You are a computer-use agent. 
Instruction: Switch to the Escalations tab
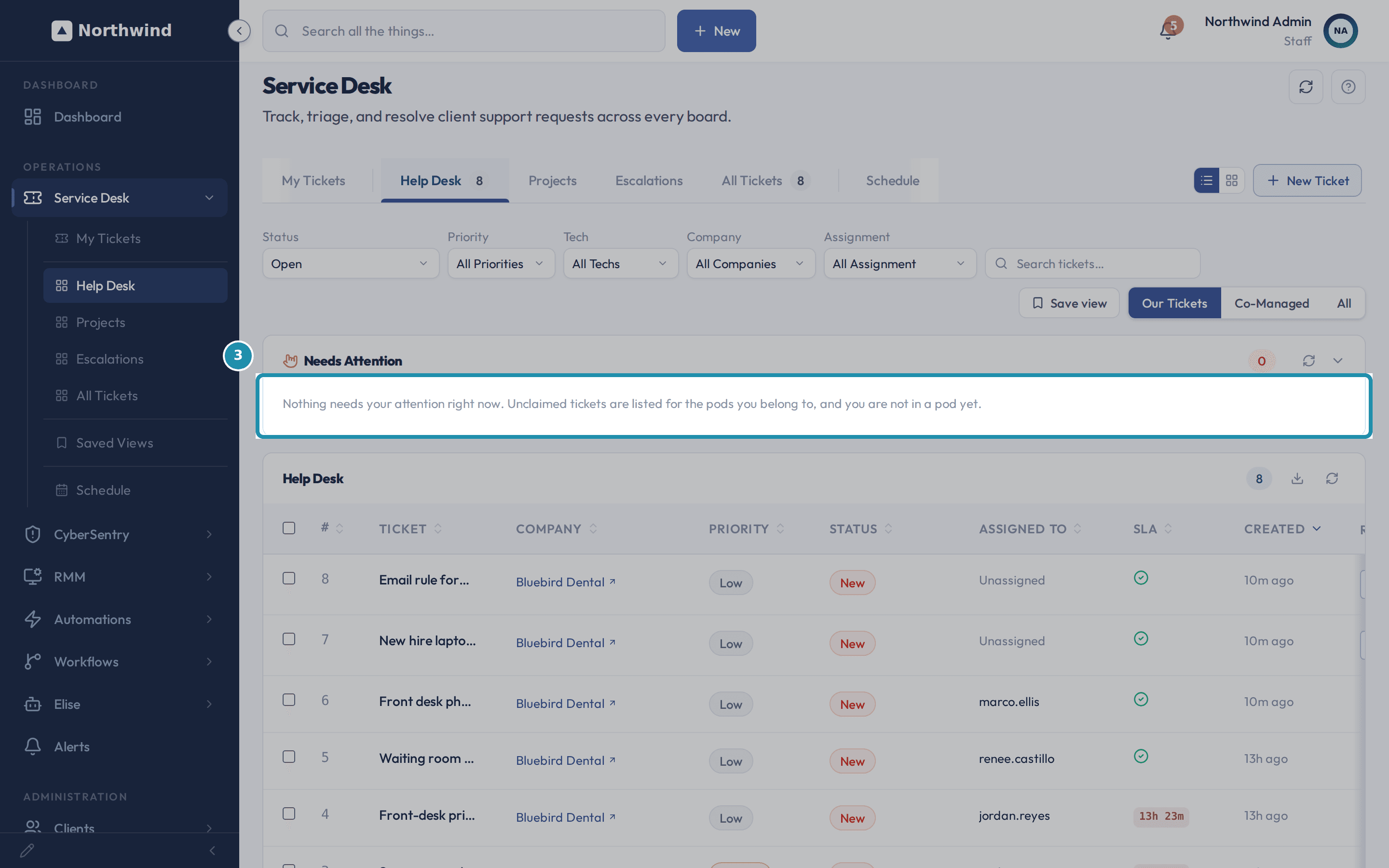pyautogui.click(x=649, y=180)
